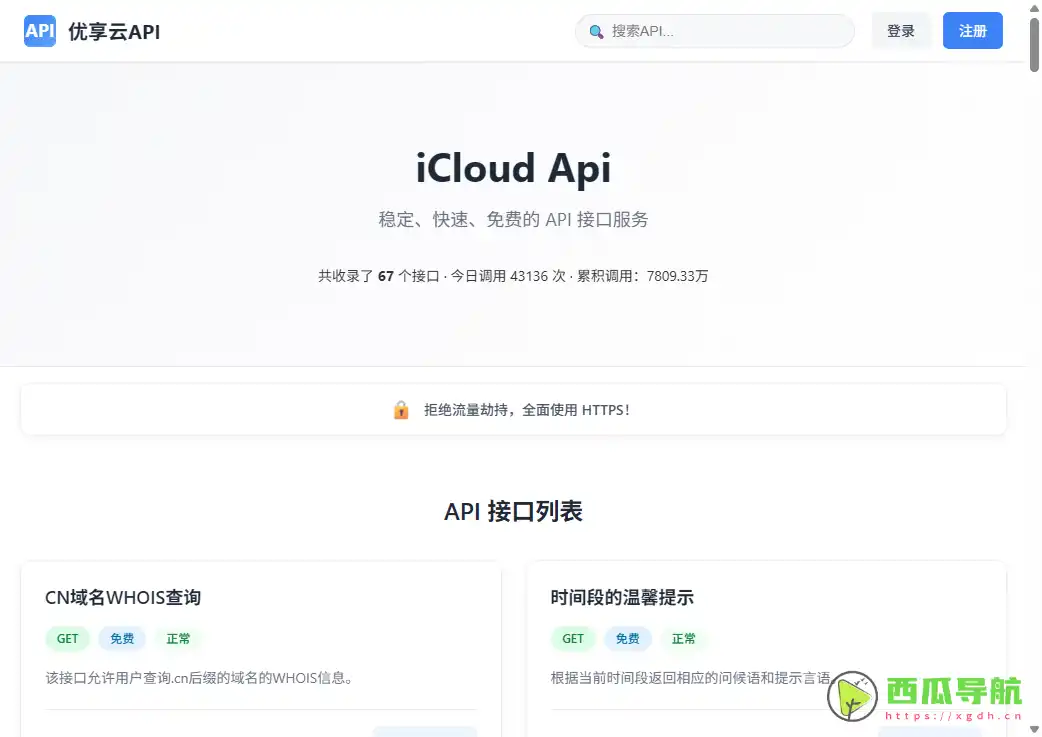Click the blue API logo icon
The width and height of the screenshot is (1042, 737).
40,31
